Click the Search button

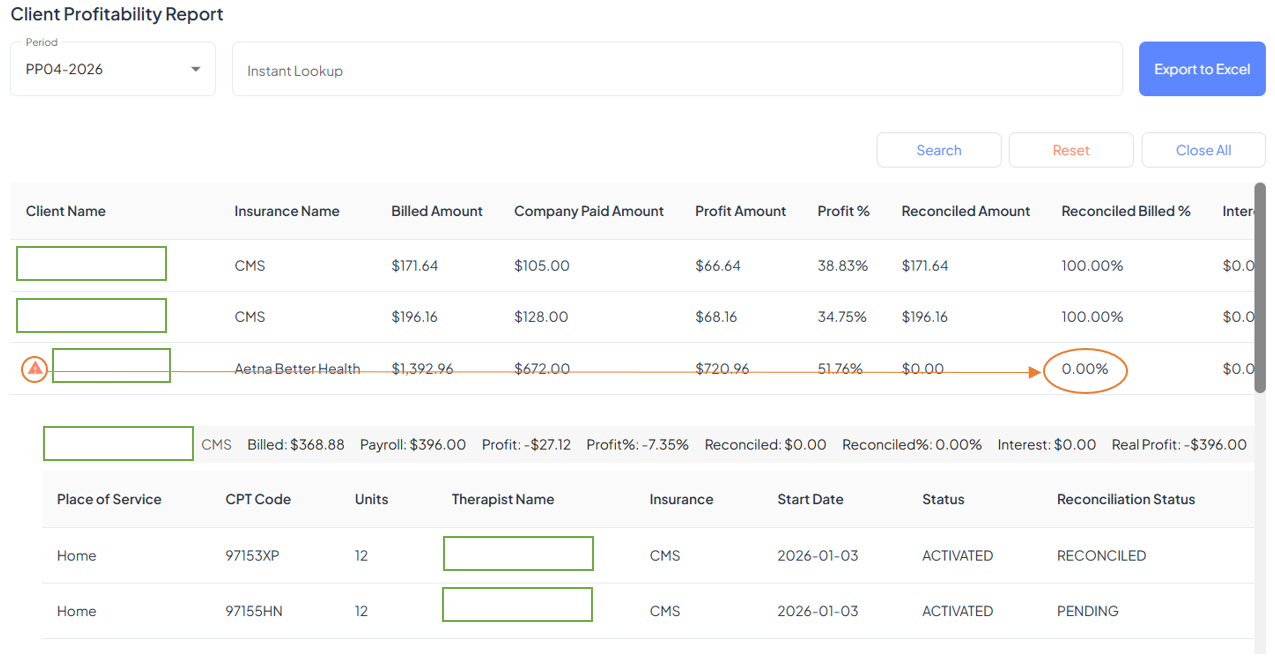click(x=938, y=149)
